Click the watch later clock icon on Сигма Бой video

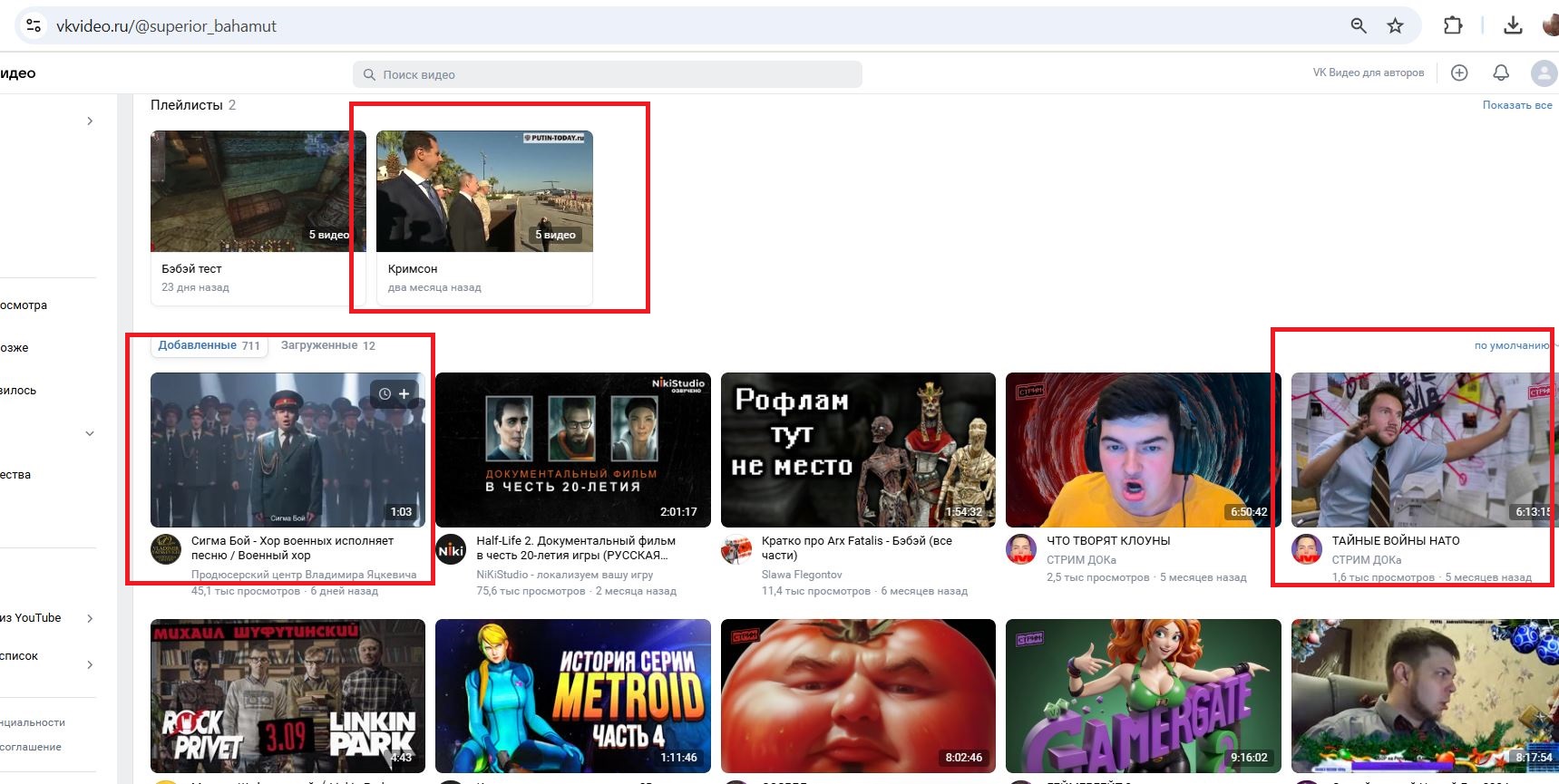(385, 394)
